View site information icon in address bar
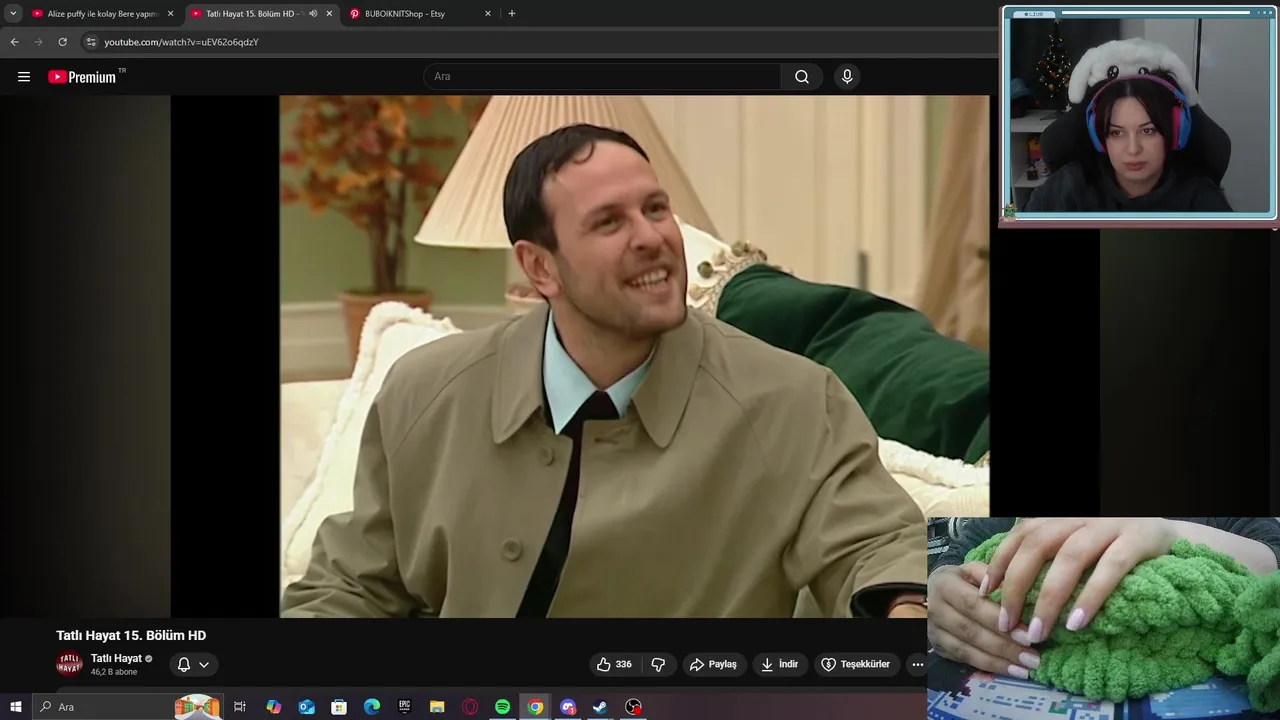Screen dimensions: 1280x720 pyautogui.click(x=91, y=42)
